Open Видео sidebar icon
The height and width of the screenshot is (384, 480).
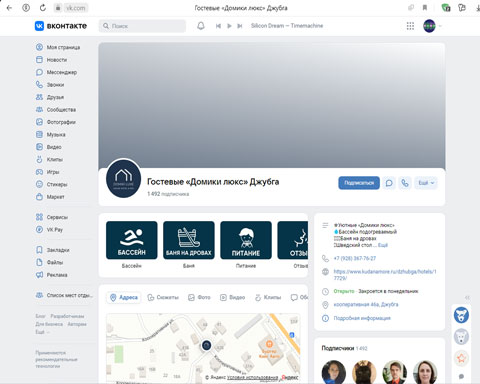(x=39, y=147)
